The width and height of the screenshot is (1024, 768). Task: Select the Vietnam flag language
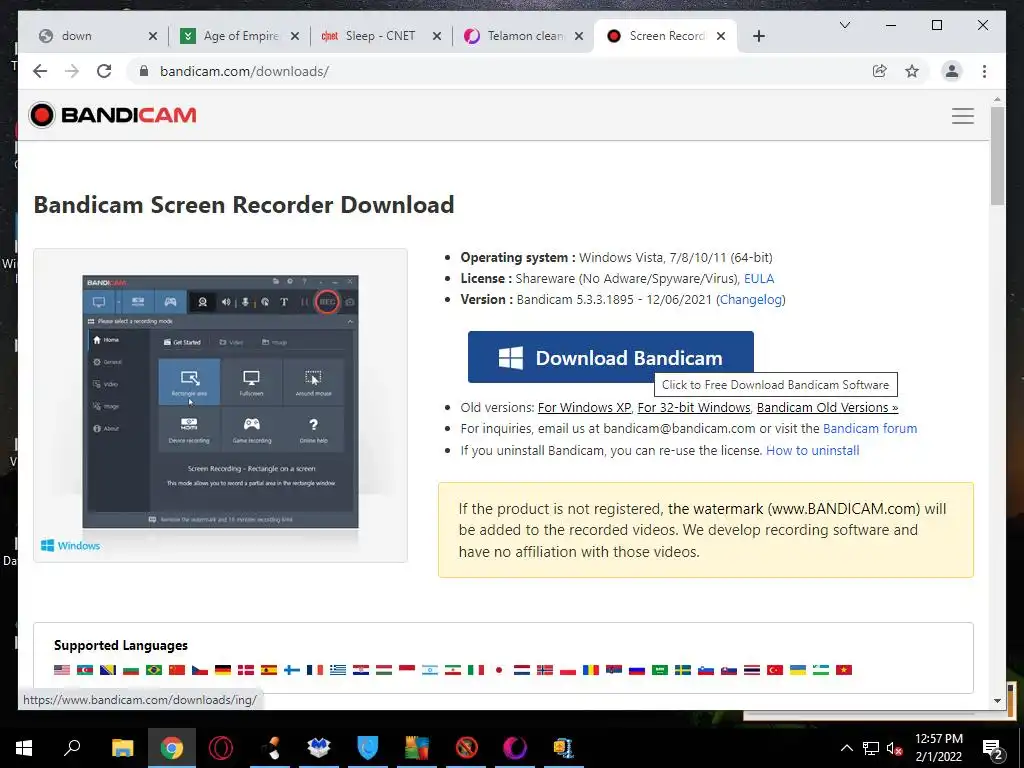coord(844,670)
